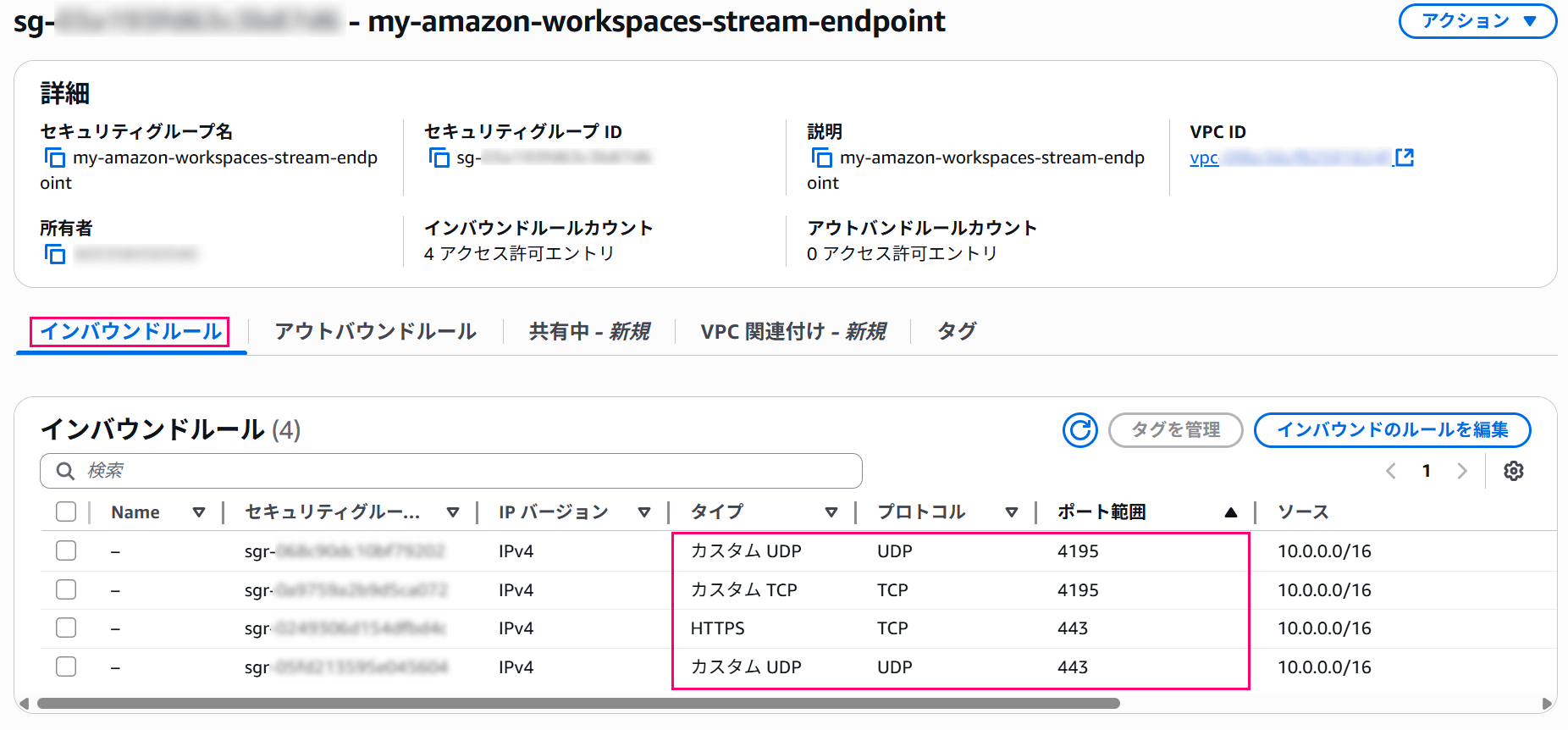The height and width of the screenshot is (730, 1568).
Task: Focus the 検索 search field
Action: click(x=451, y=471)
